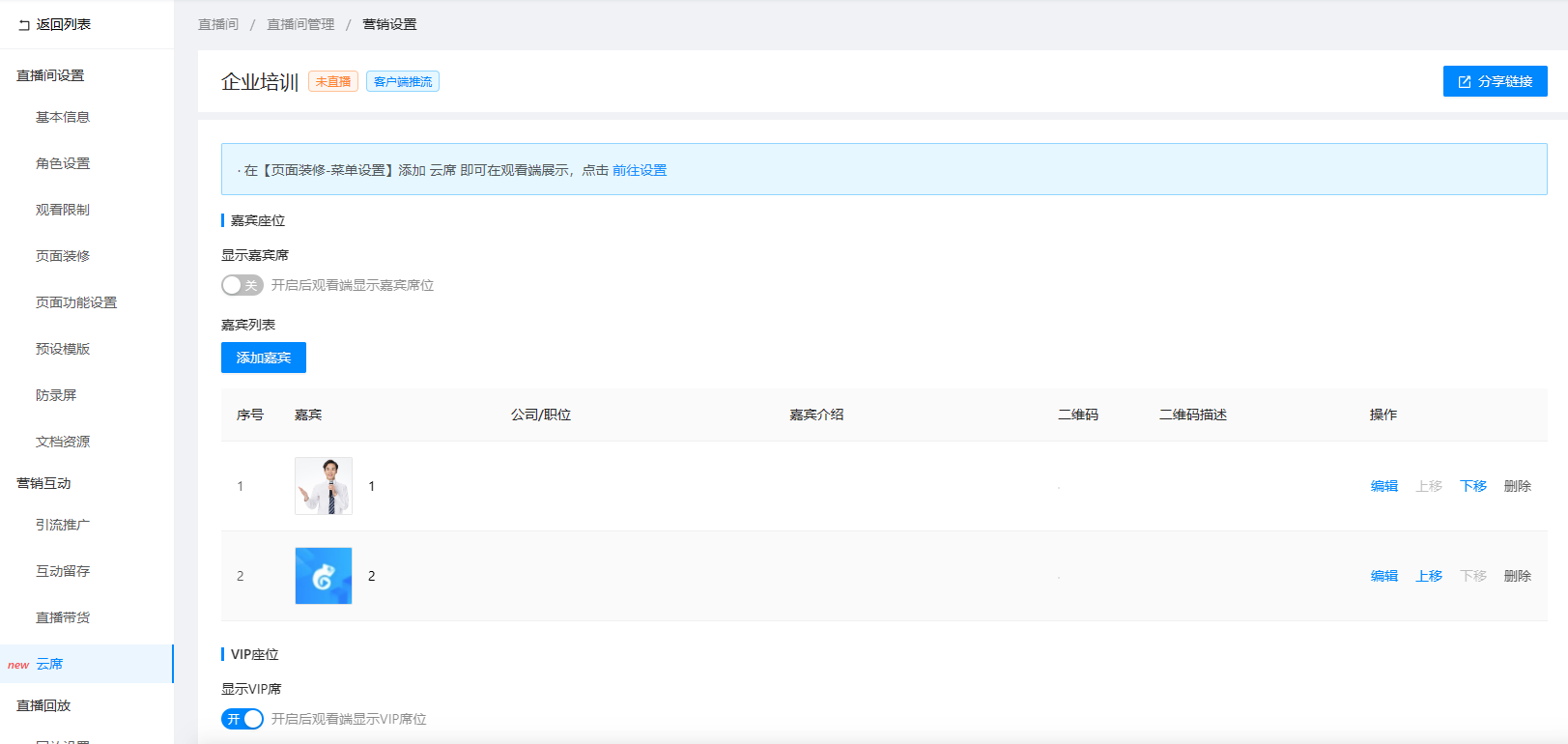1568x744 pixels.
Task: Click 下移 for guest 1
Action: pos(1473,486)
